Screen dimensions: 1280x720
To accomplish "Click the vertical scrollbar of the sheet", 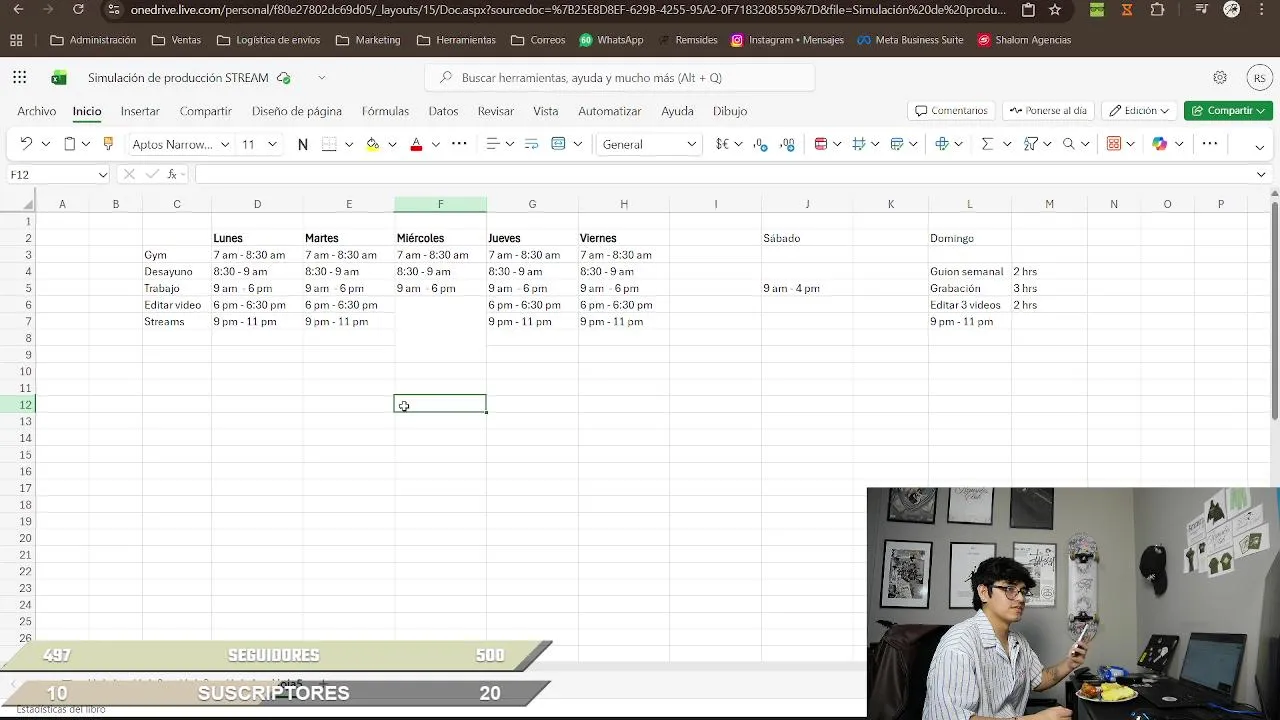I will click(1274, 310).
